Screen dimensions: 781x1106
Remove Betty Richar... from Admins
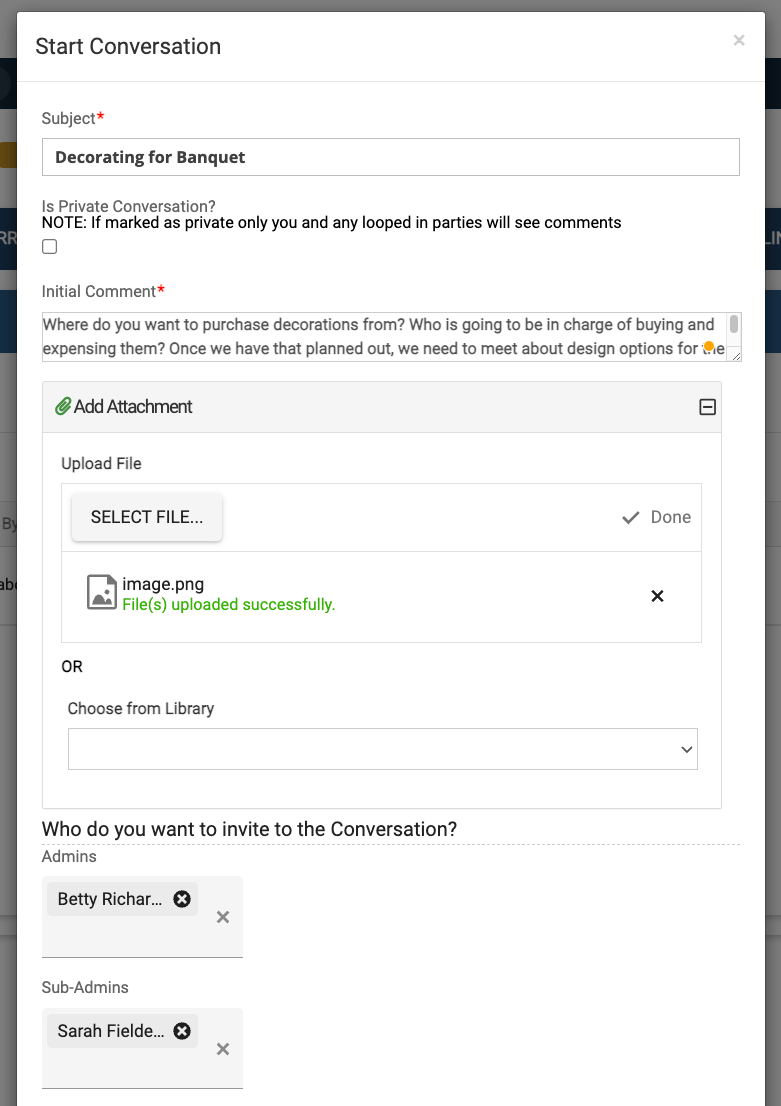coord(182,899)
